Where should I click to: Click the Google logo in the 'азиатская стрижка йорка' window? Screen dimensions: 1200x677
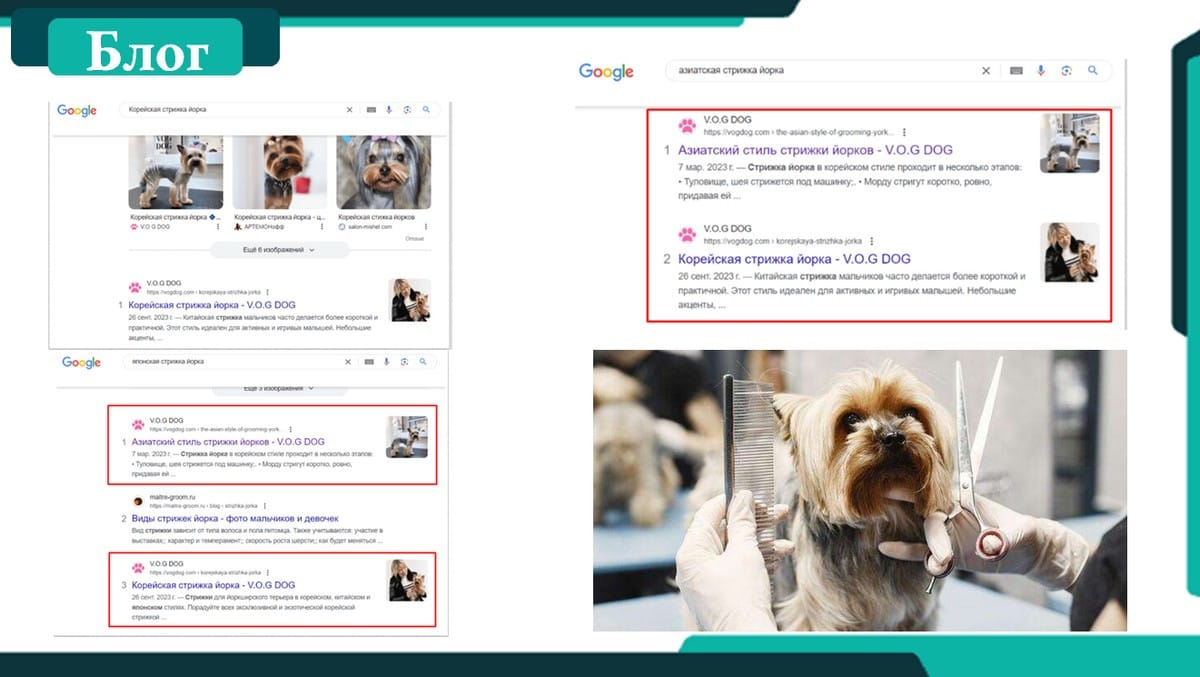tap(606, 72)
